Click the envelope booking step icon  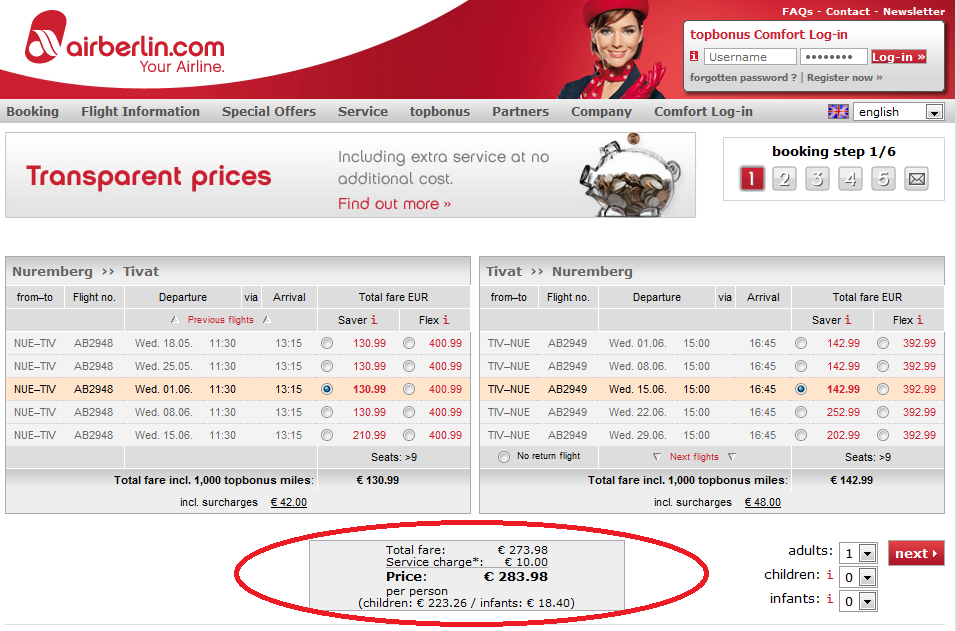pos(916,179)
